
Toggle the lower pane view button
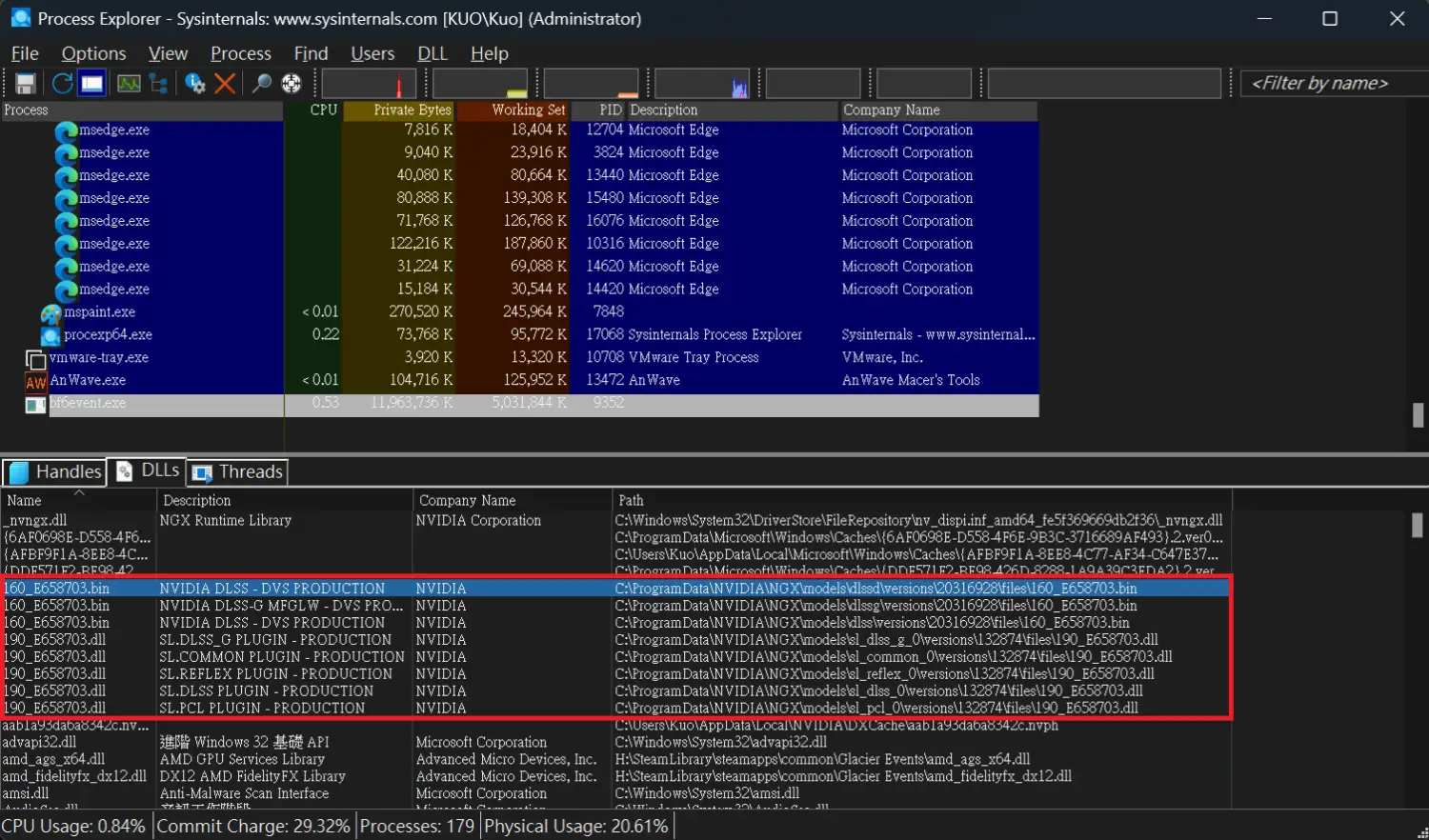tap(91, 84)
